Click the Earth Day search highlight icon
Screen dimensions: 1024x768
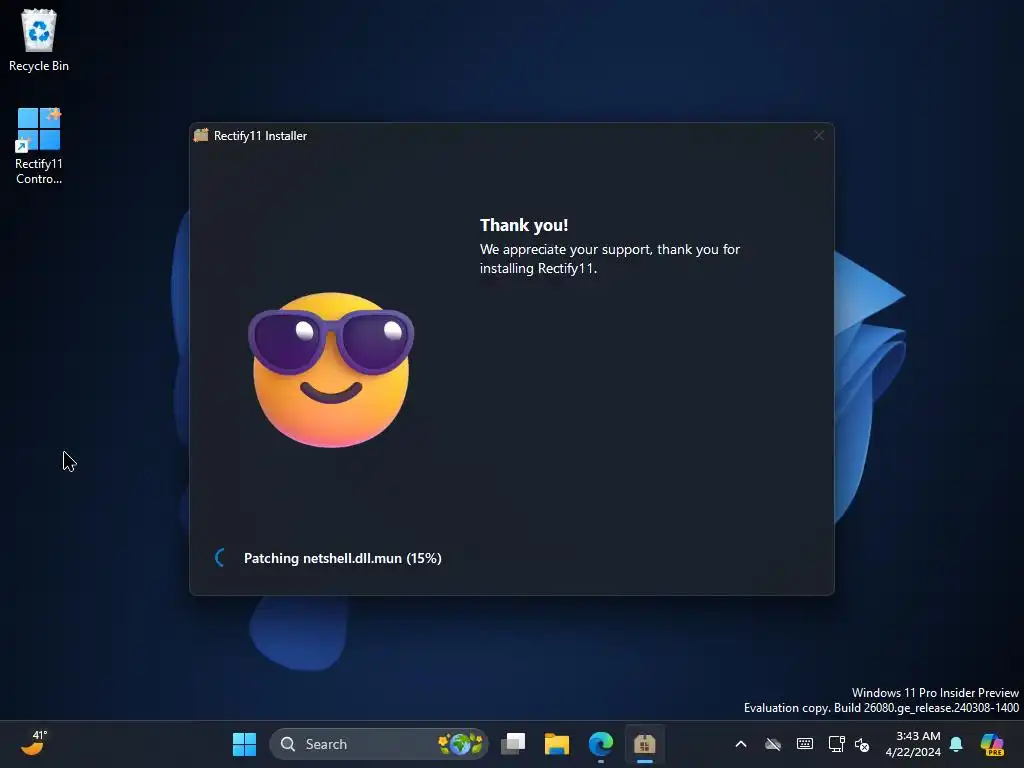[460, 744]
